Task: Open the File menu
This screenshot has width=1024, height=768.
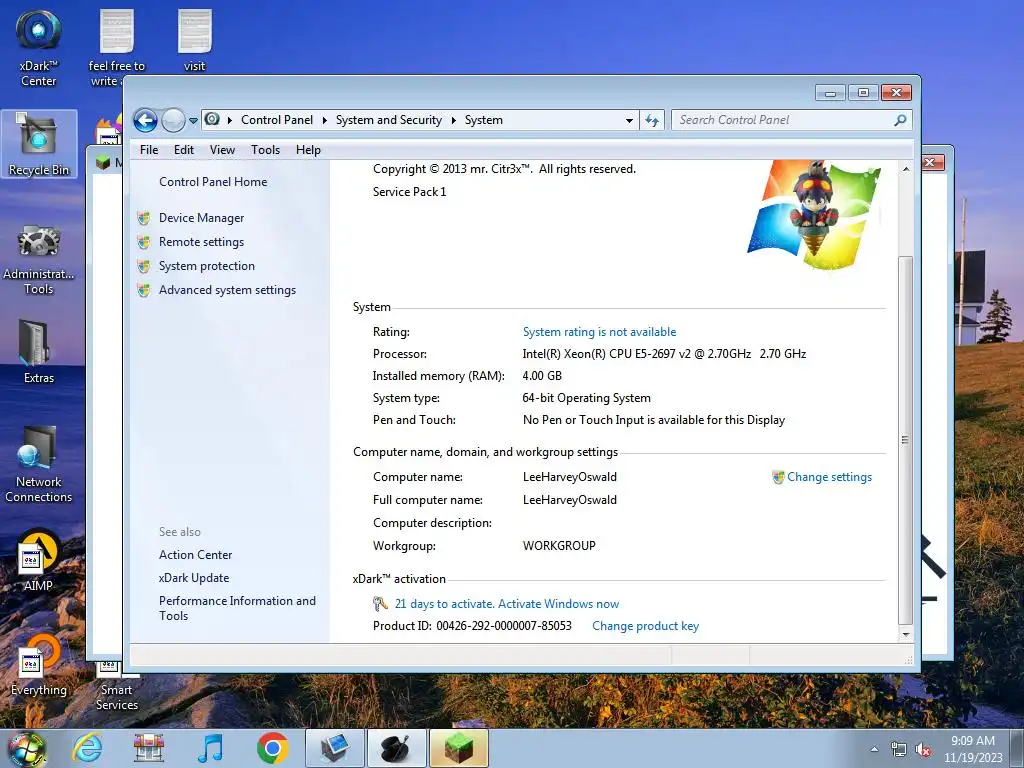Action: 149,150
